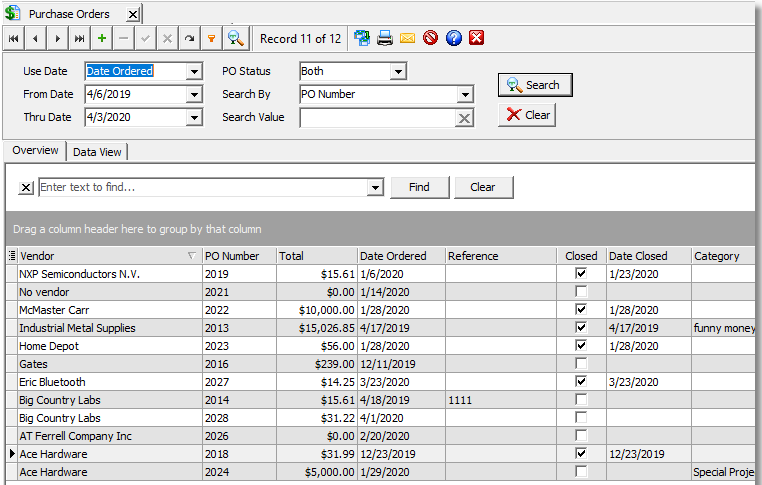Add new record with green plus
The height and width of the screenshot is (485, 762).
(x=102, y=38)
